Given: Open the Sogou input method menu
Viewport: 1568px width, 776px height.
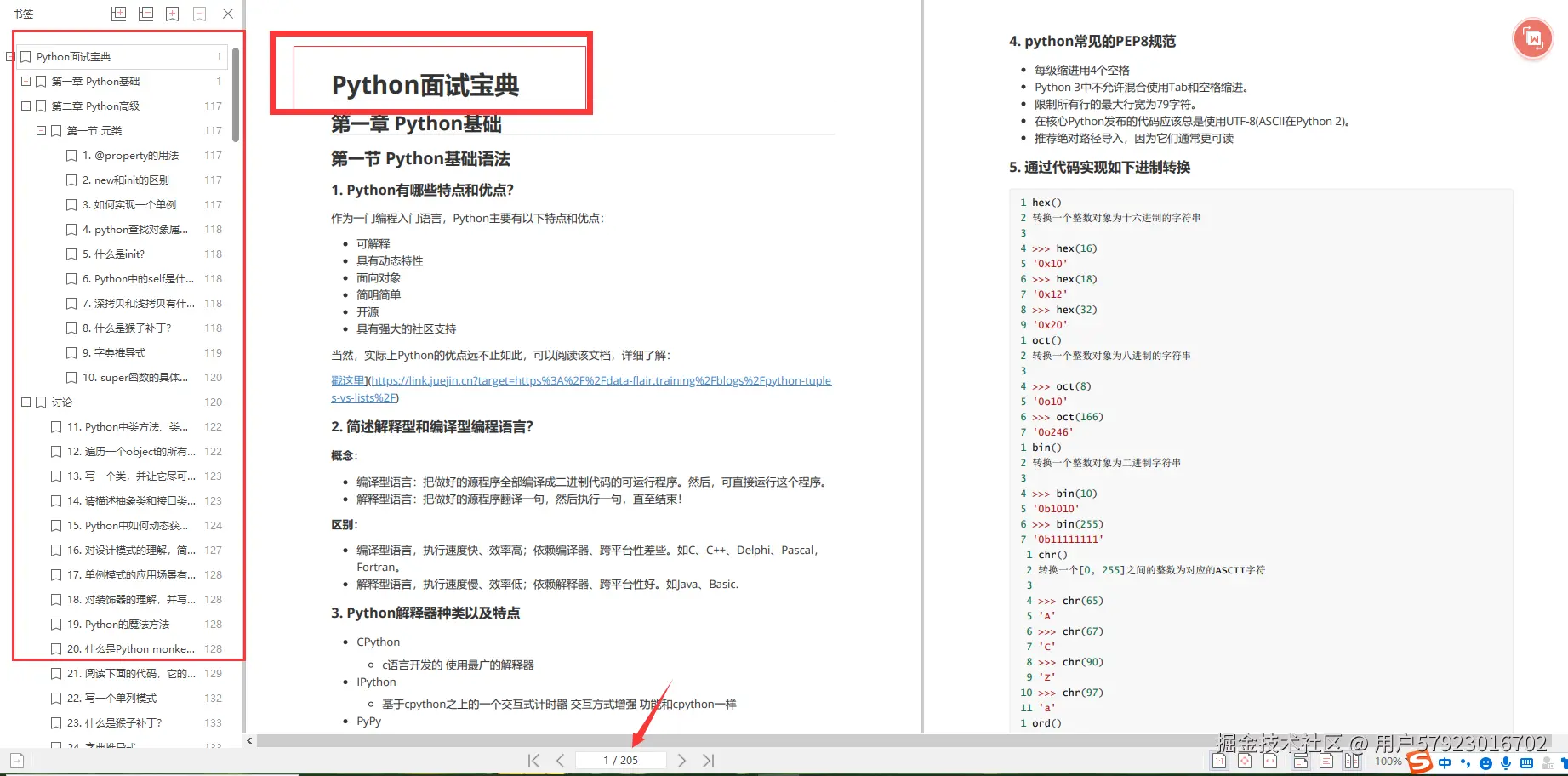Looking at the screenshot, I should click(x=1418, y=762).
